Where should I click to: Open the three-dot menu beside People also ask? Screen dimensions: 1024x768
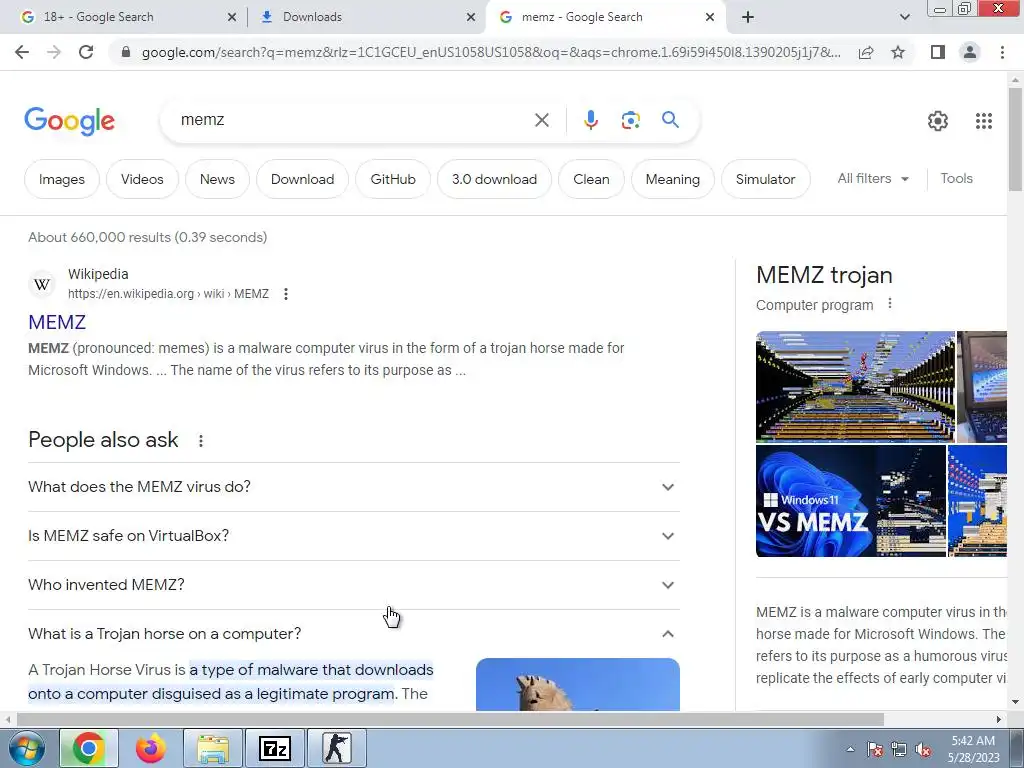point(200,441)
